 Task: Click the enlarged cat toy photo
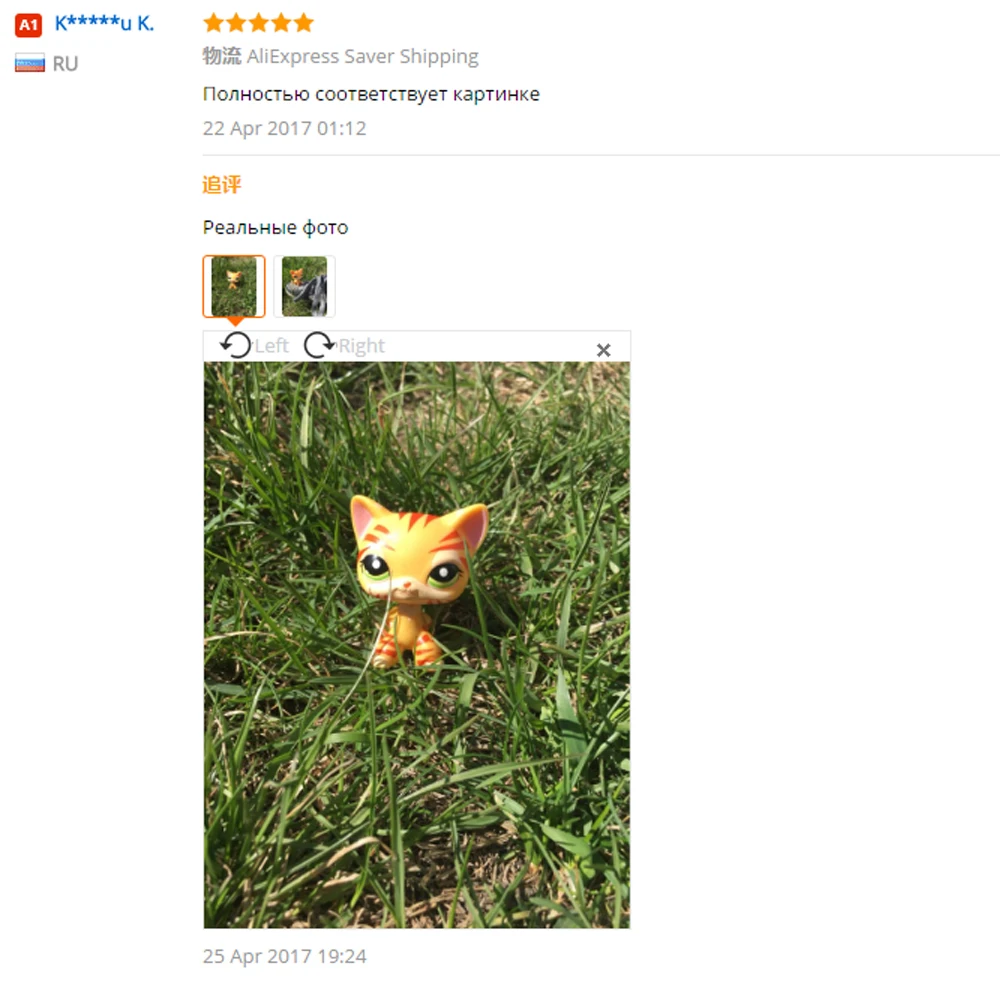[x=416, y=645]
